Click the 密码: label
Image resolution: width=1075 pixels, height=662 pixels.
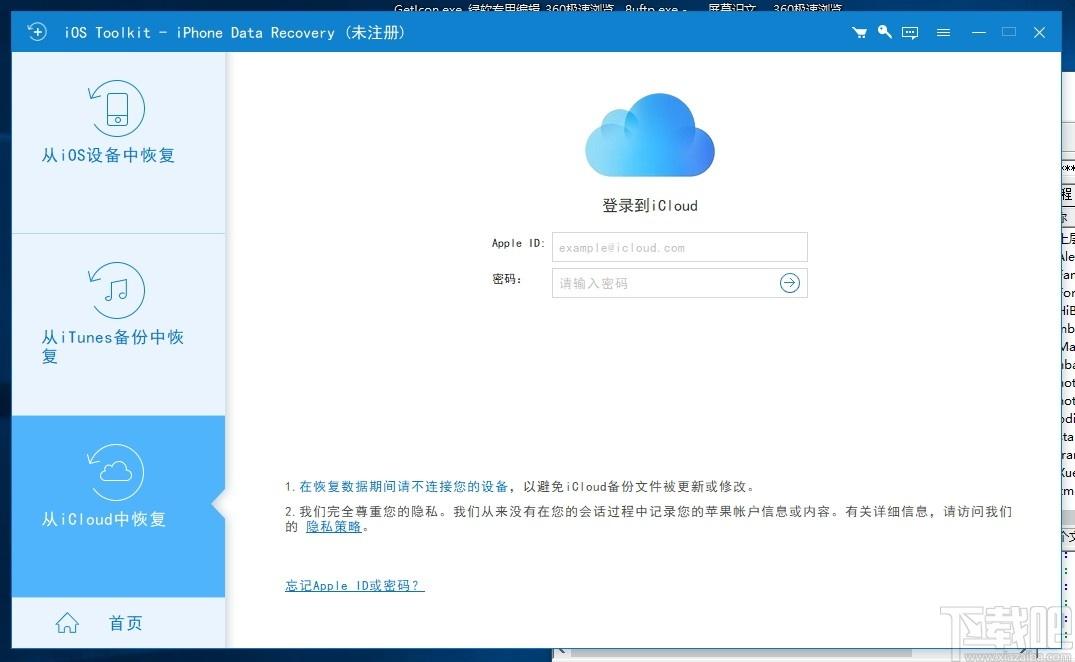point(507,279)
